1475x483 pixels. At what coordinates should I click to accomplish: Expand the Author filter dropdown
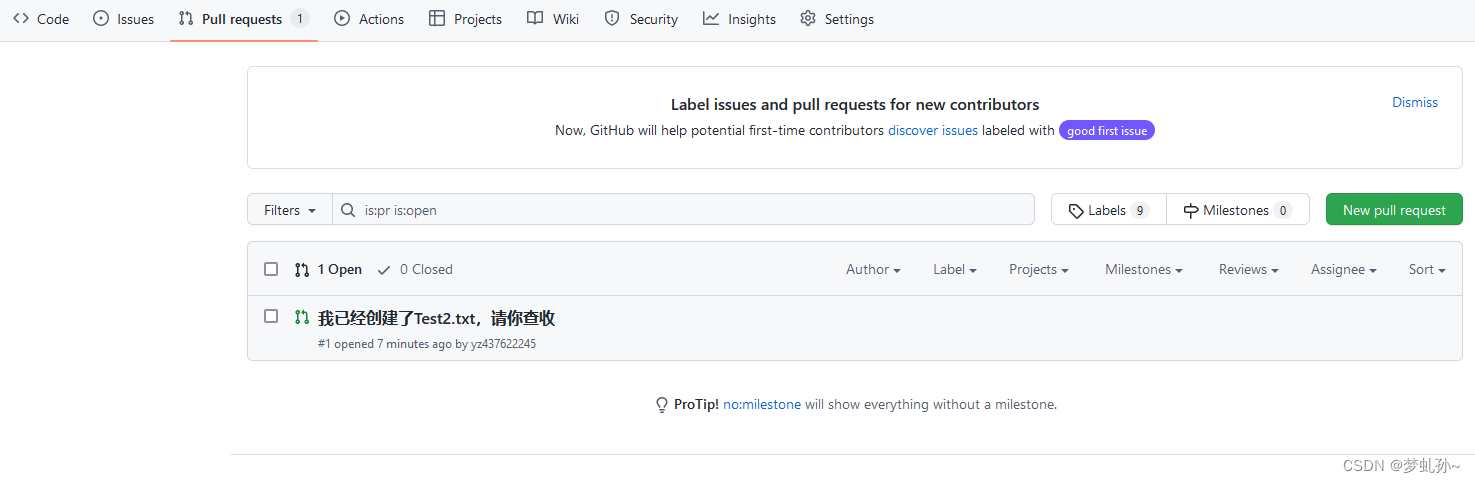click(x=873, y=270)
